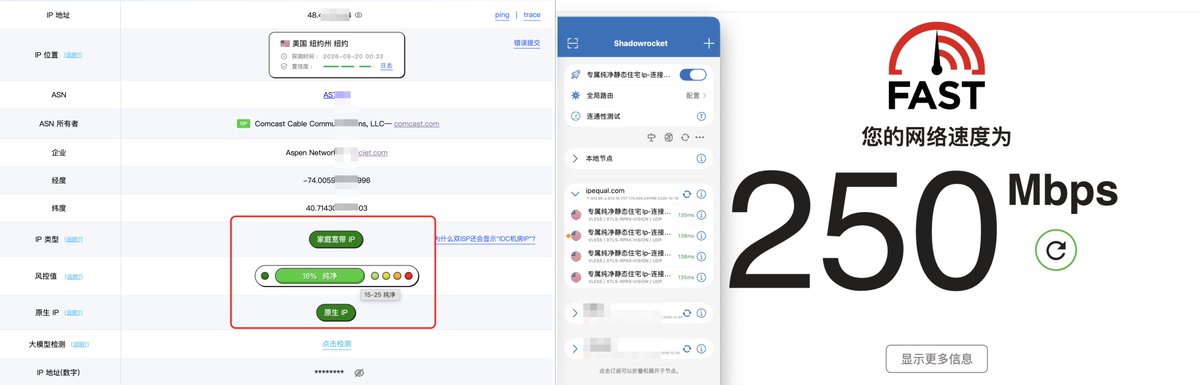Click the dark green dot left of the risk bar
Image resolution: width=1200 pixels, height=385 pixels.
click(x=264, y=275)
